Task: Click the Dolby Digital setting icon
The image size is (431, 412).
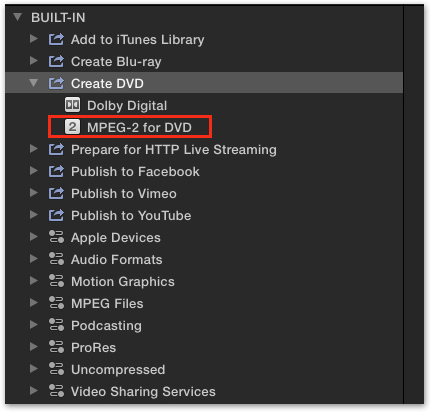Action: pos(72,105)
